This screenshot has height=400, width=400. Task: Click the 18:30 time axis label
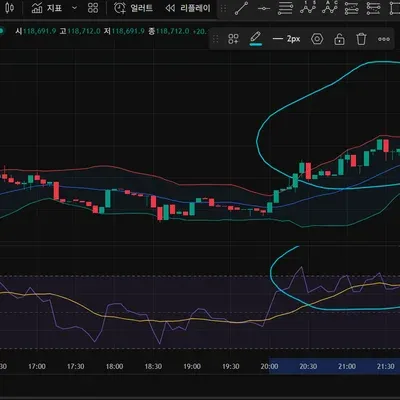coord(153,367)
